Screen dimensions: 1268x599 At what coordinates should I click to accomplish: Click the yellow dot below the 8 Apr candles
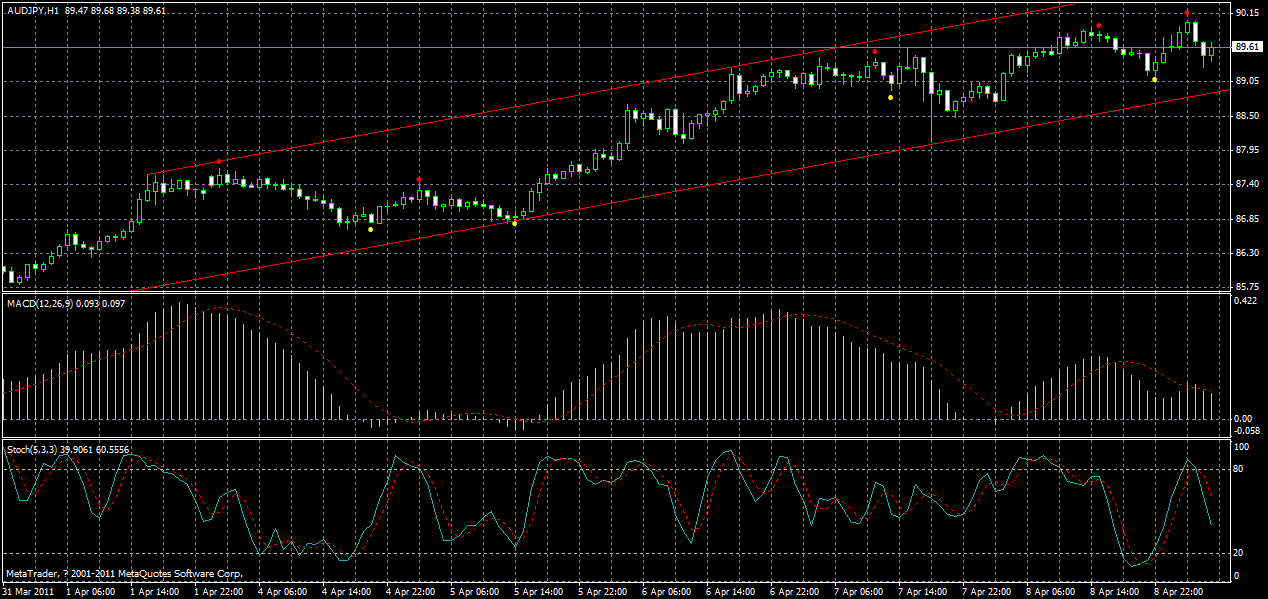tap(1153, 79)
